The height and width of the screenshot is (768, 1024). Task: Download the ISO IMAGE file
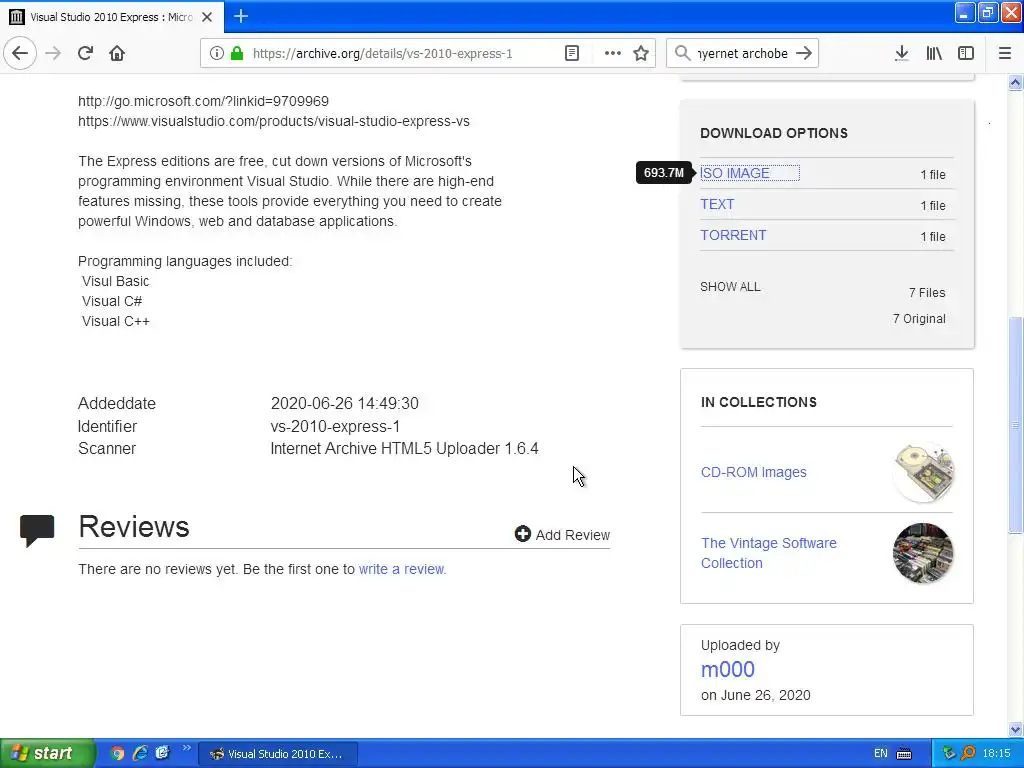click(735, 173)
